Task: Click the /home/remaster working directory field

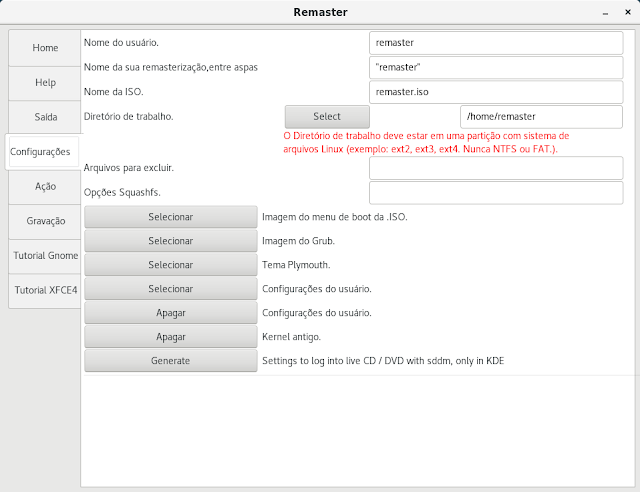Action: tap(541, 117)
